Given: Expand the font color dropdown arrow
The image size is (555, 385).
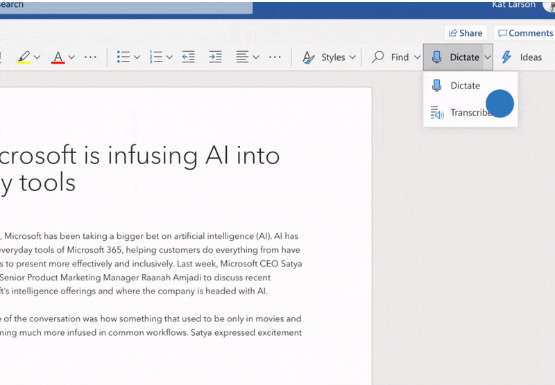Looking at the screenshot, I should (71, 57).
